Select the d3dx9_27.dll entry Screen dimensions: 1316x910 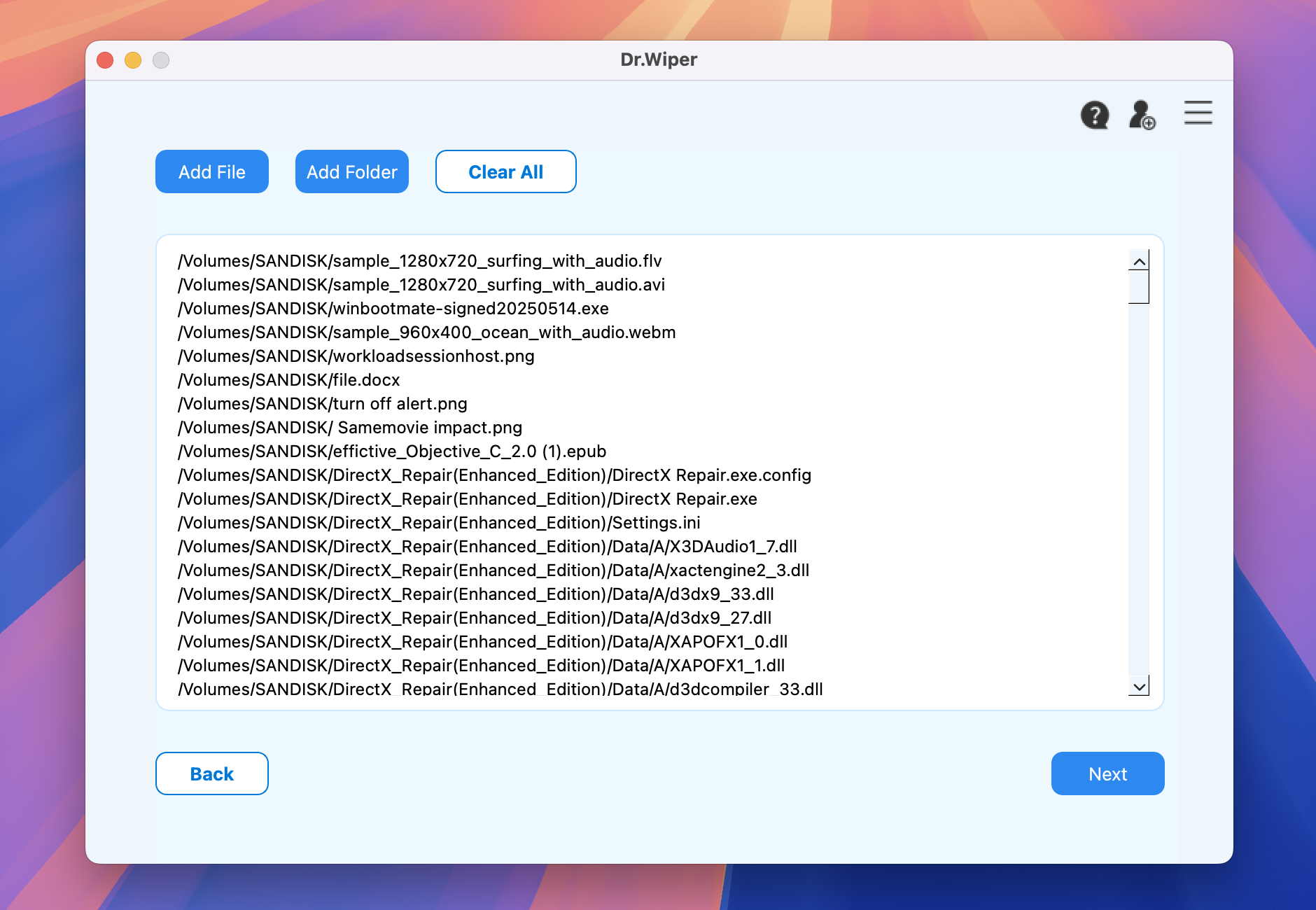pyautogui.click(x=475, y=618)
